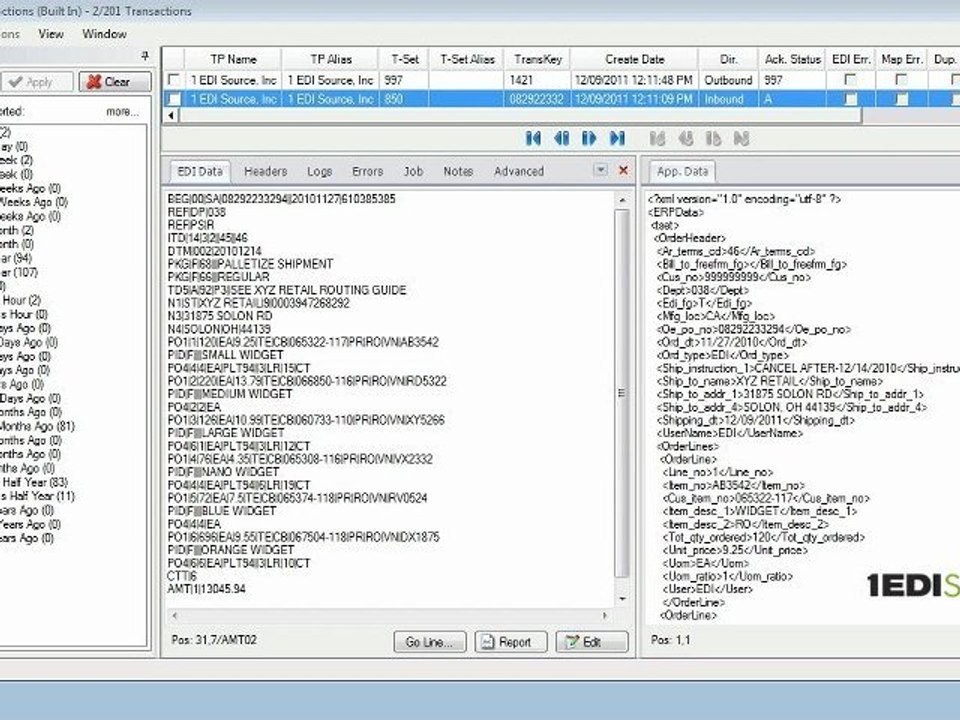Viewport: 960px width, 720px height.
Task: Select the Outbound direction cell
Action: 729,80
